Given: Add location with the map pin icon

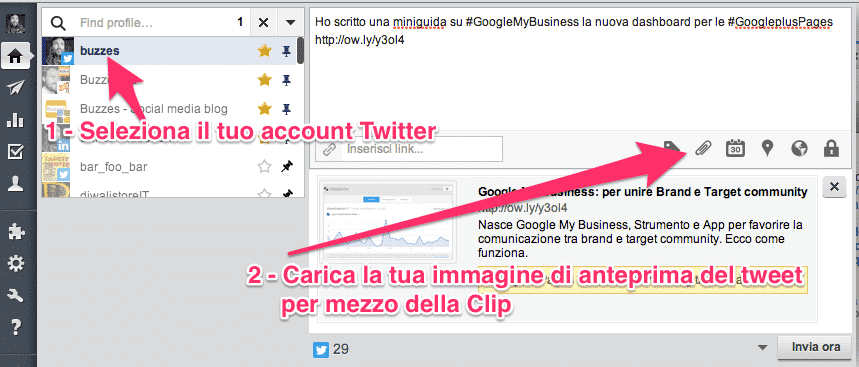Looking at the screenshot, I should click(x=768, y=148).
